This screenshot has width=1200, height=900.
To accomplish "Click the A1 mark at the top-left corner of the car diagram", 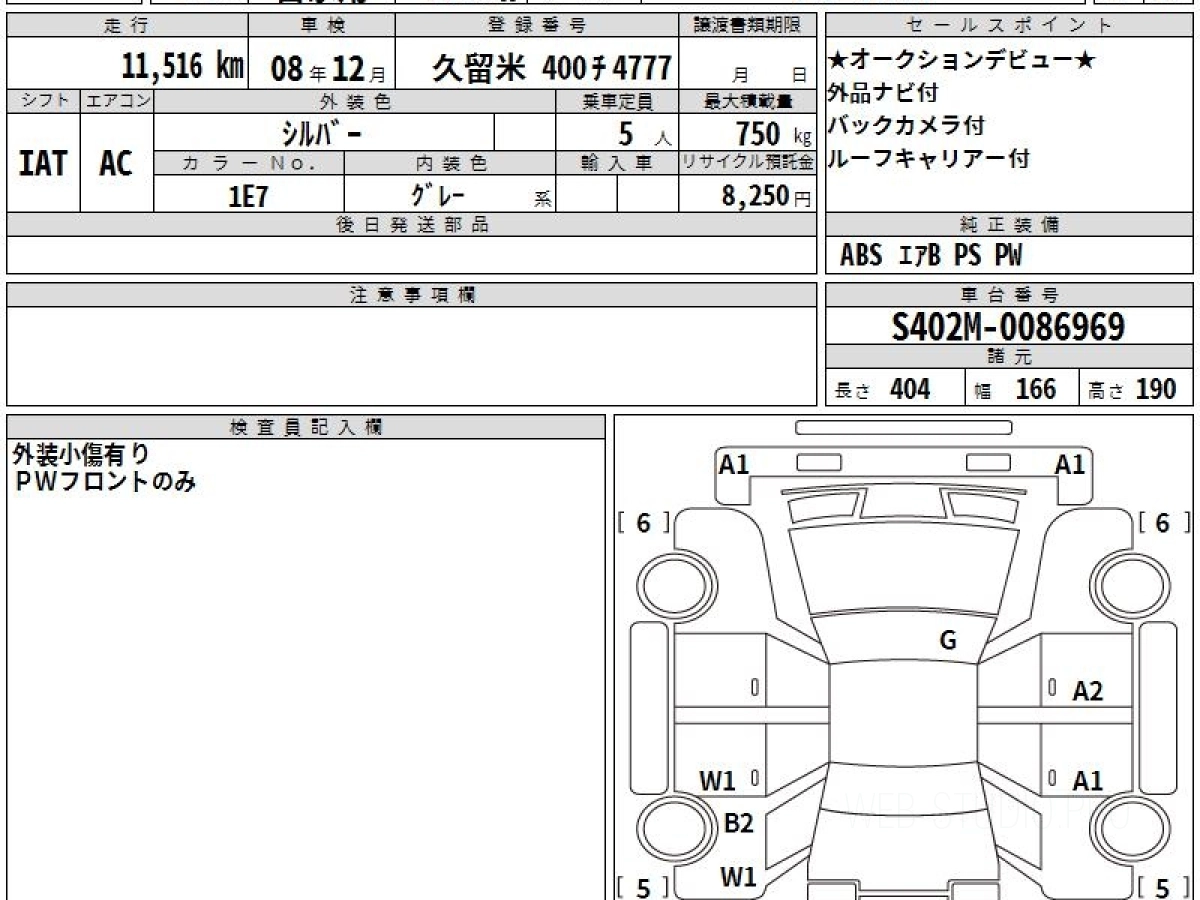I will (x=734, y=464).
